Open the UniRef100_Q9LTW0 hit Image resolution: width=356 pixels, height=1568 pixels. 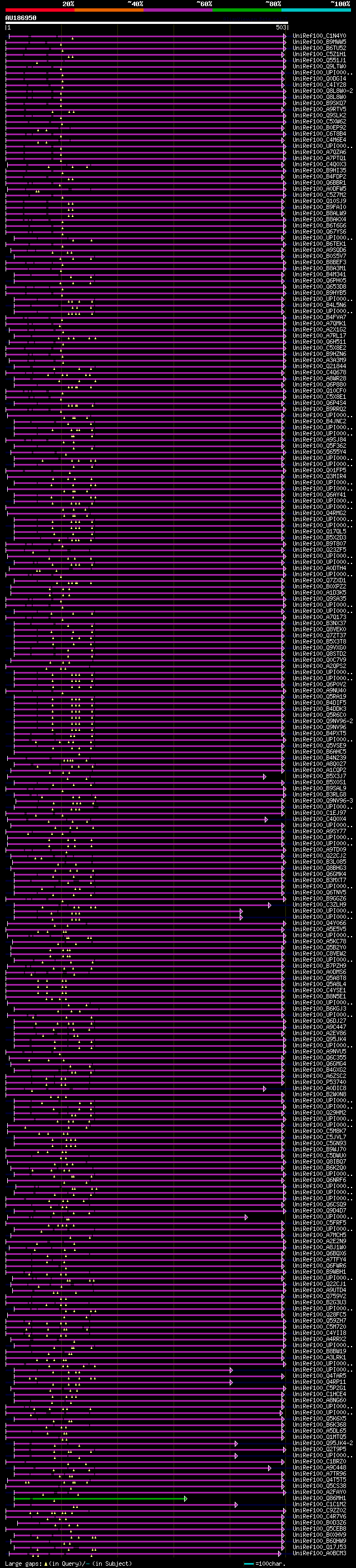click(319, 66)
